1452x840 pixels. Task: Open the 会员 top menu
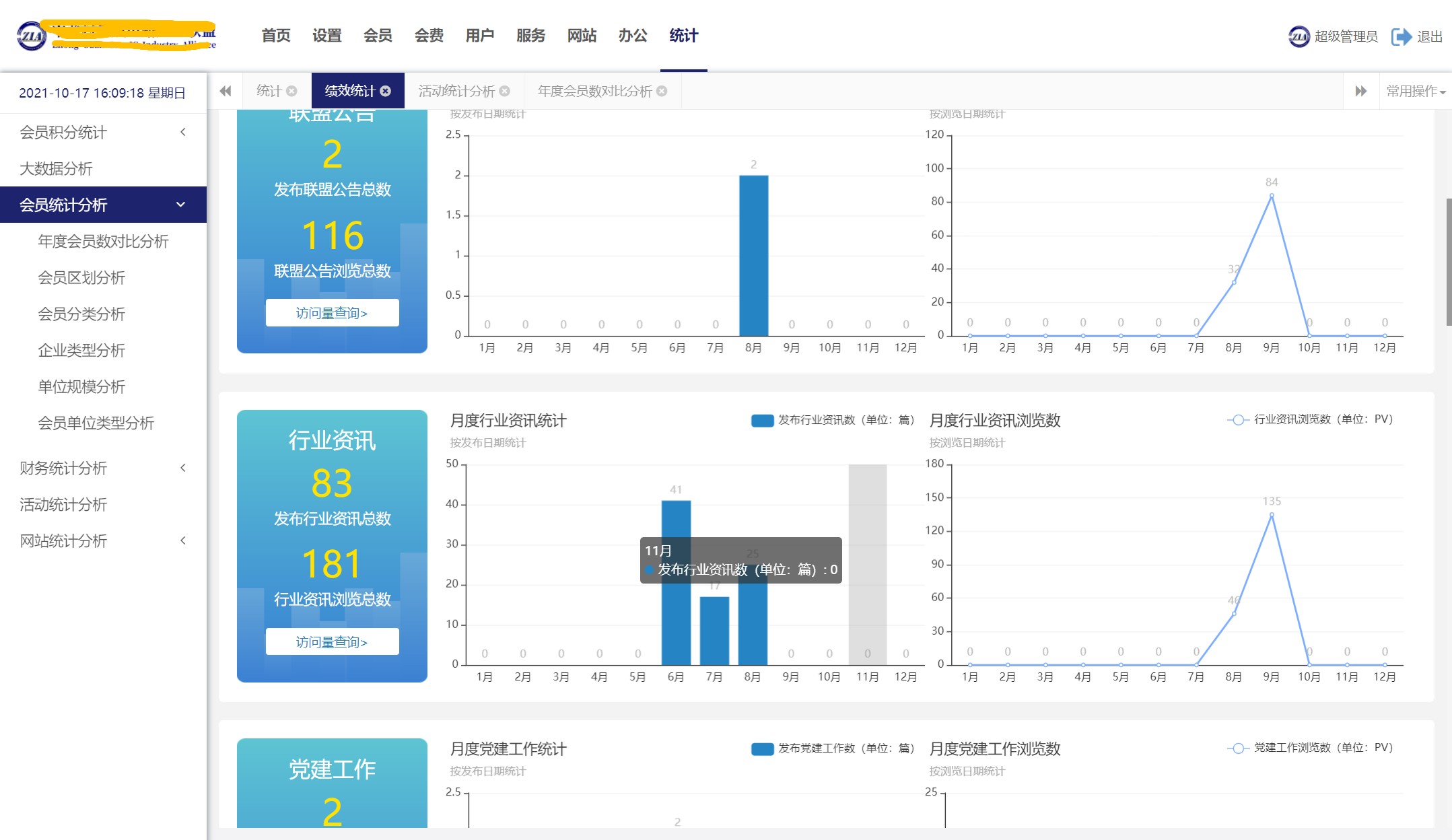pyautogui.click(x=378, y=36)
